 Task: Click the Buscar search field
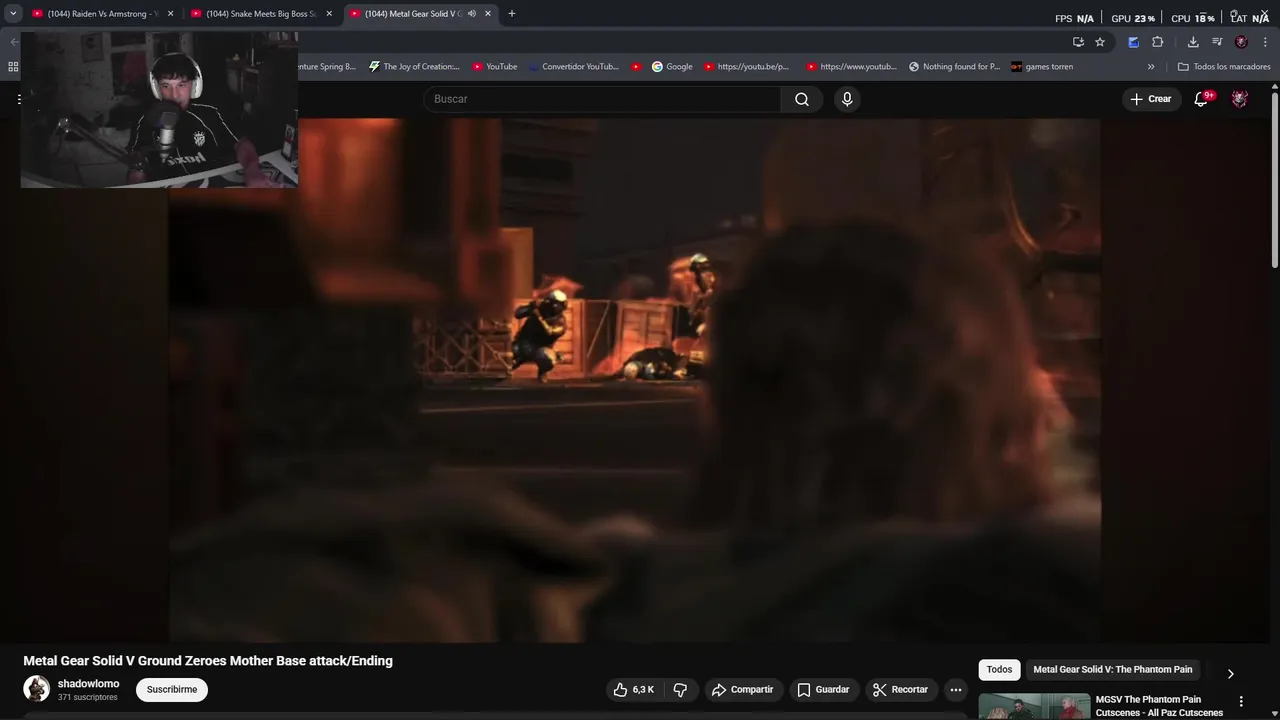[602, 99]
